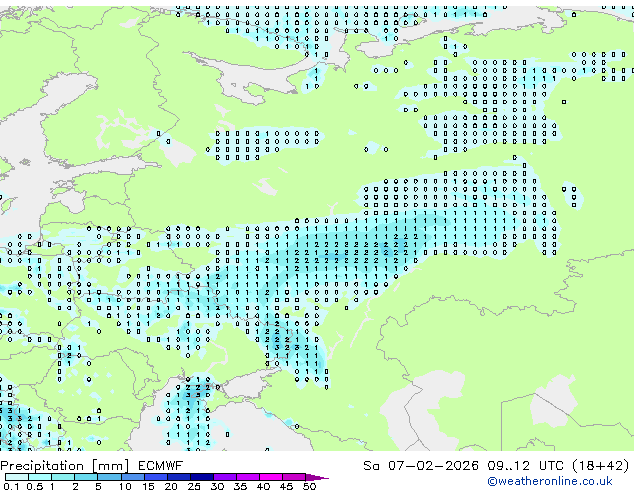Click the 'Precipitation [mm]' label
634x490 pixels.
pos(65,466)
